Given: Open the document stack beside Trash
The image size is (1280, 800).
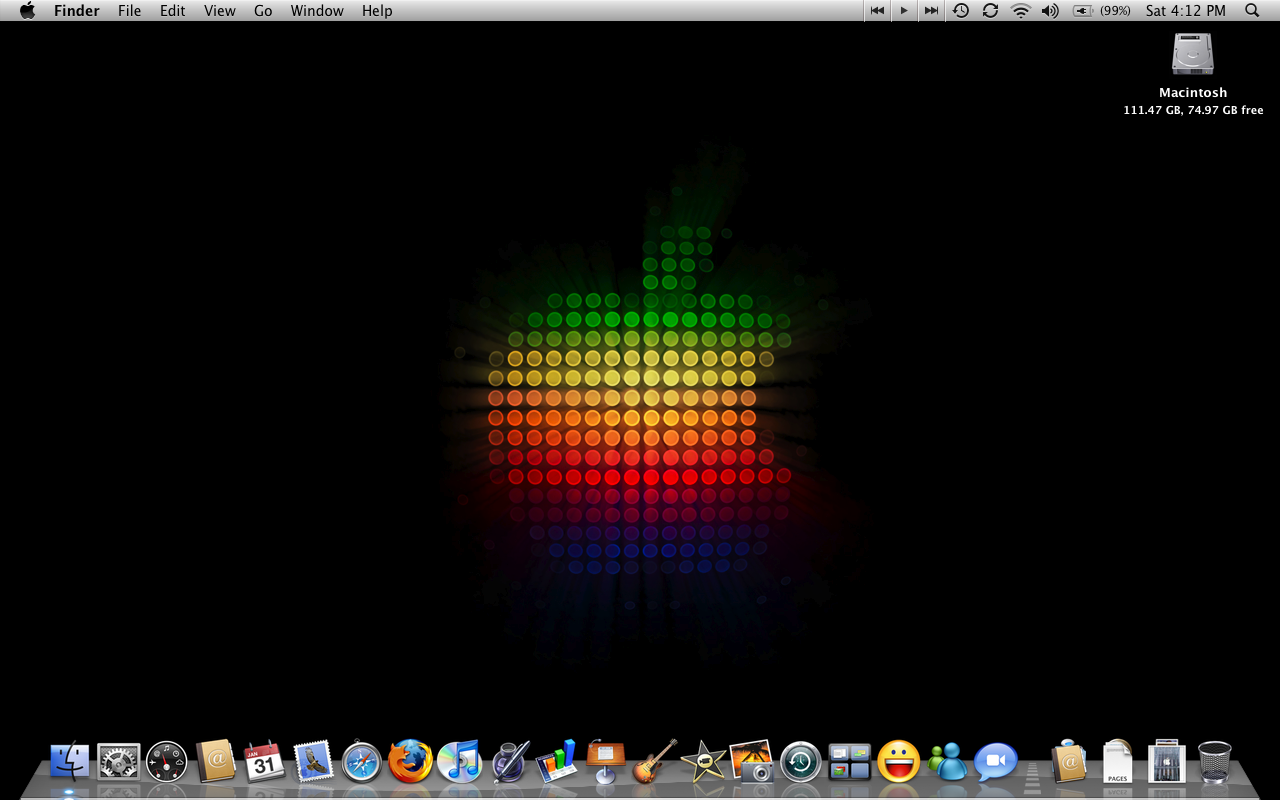Looking at the screenshot, I should click(x=1166, y=762).
